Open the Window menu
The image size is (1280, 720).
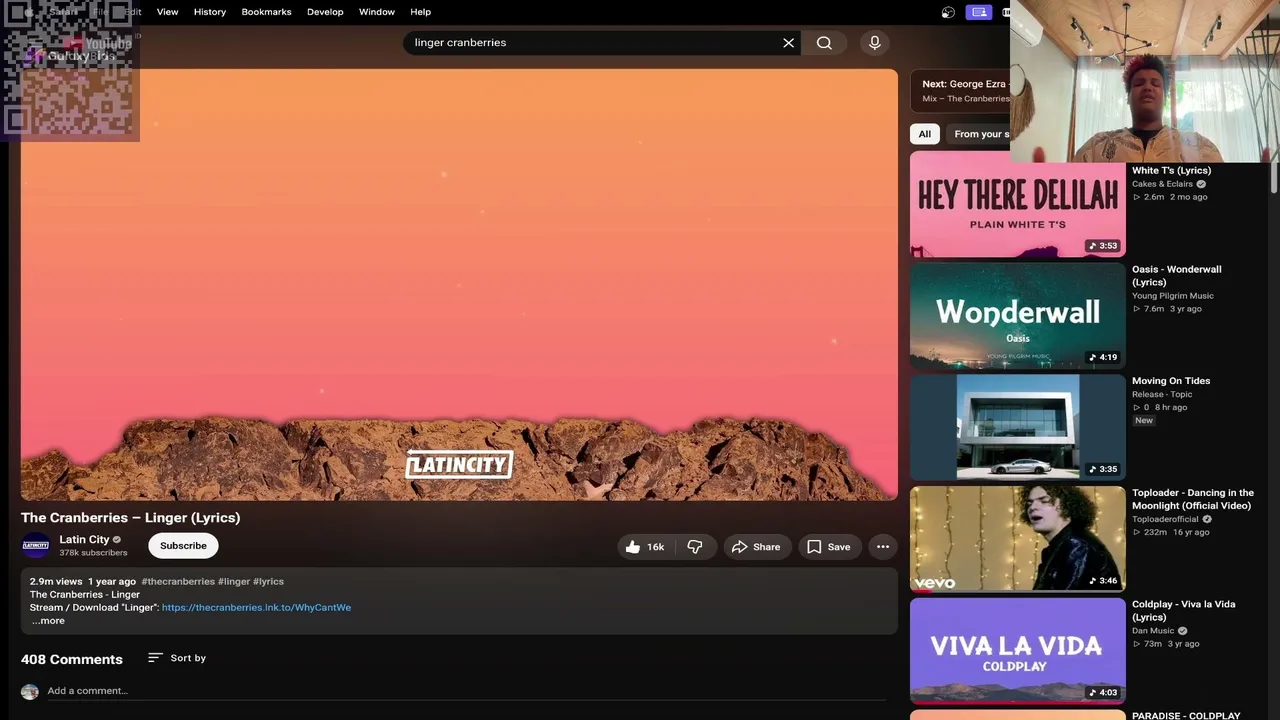pyautogui.click(x=377, y=12)
